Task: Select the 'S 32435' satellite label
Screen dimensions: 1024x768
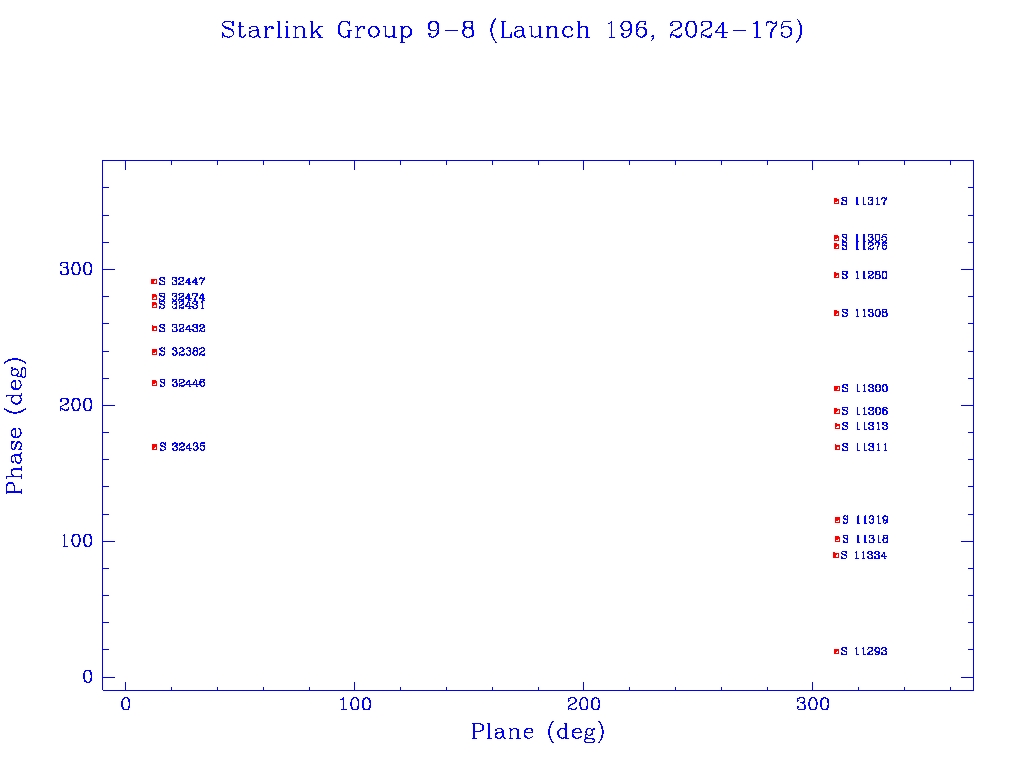Action: point(182,447)
